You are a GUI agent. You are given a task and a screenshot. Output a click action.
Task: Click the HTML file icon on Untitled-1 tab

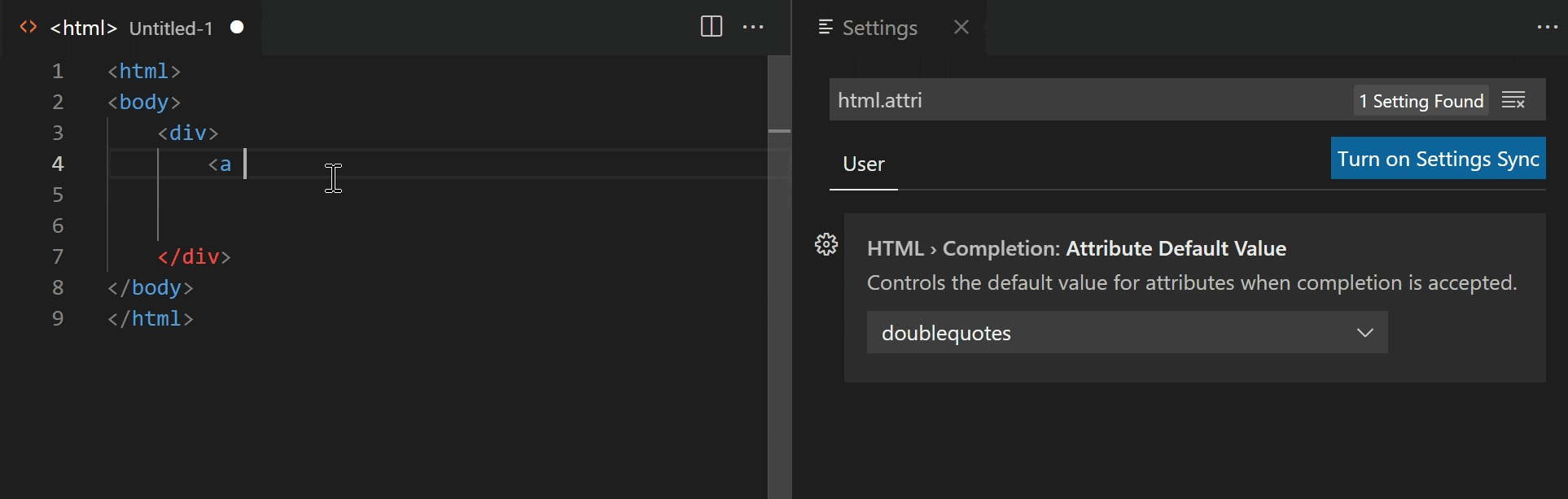(28, 27)
